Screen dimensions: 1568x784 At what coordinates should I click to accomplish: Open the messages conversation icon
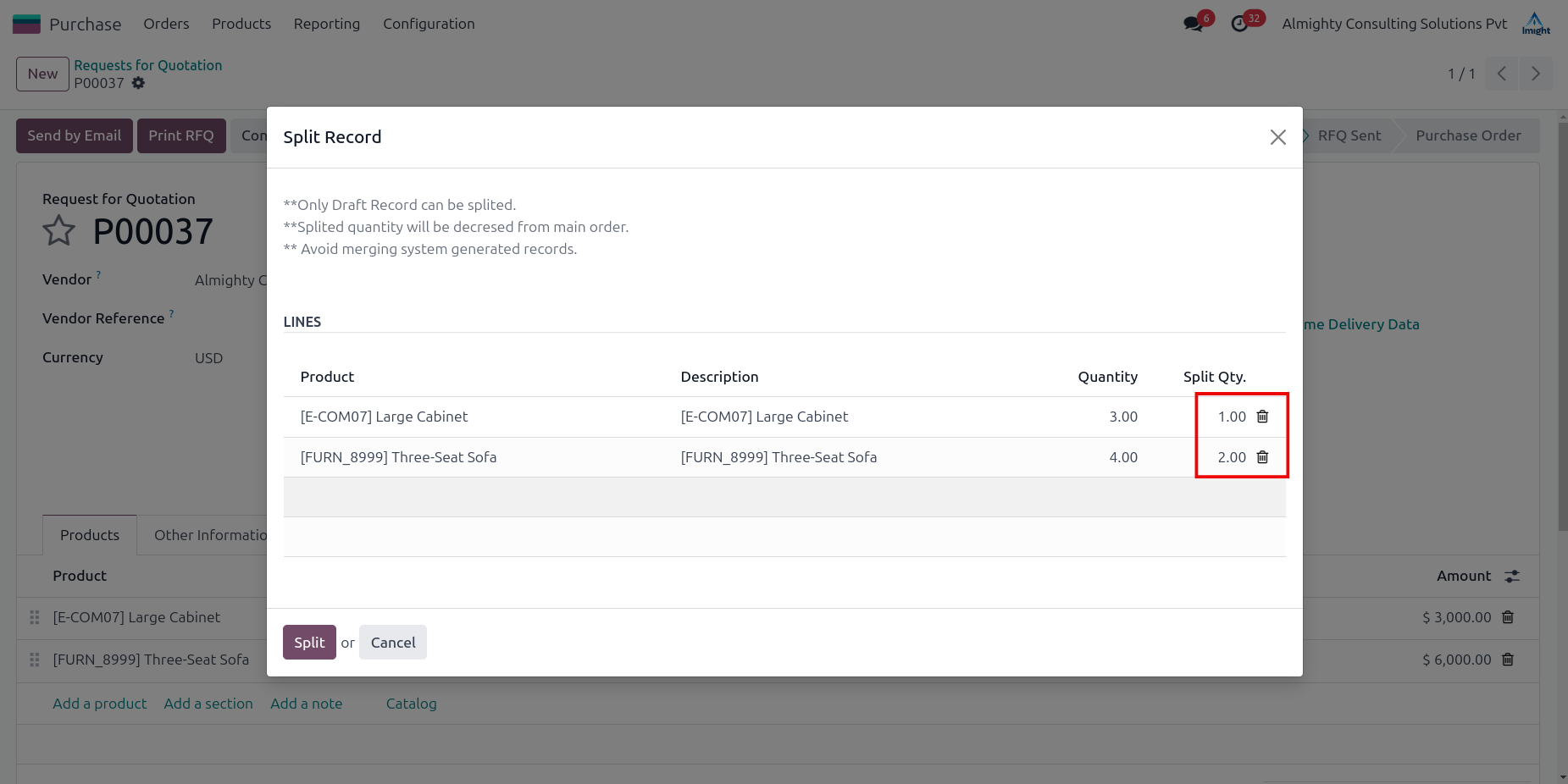(x=1194, y=24)
